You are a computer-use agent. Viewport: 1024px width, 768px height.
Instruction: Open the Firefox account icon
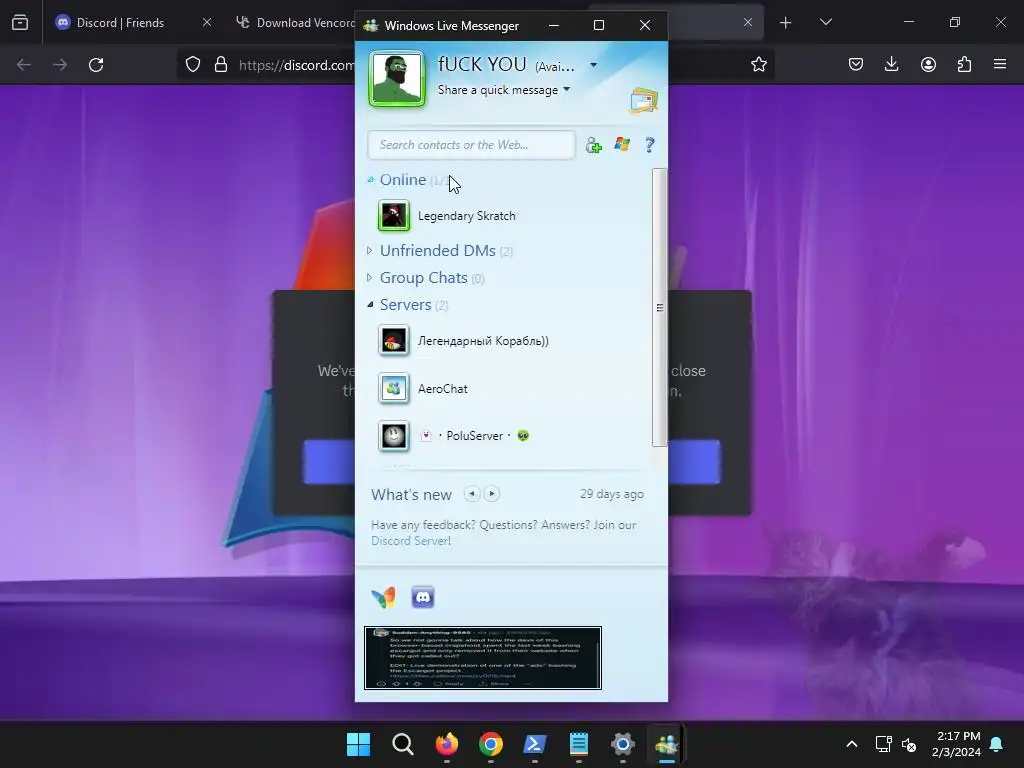(928, 64)
